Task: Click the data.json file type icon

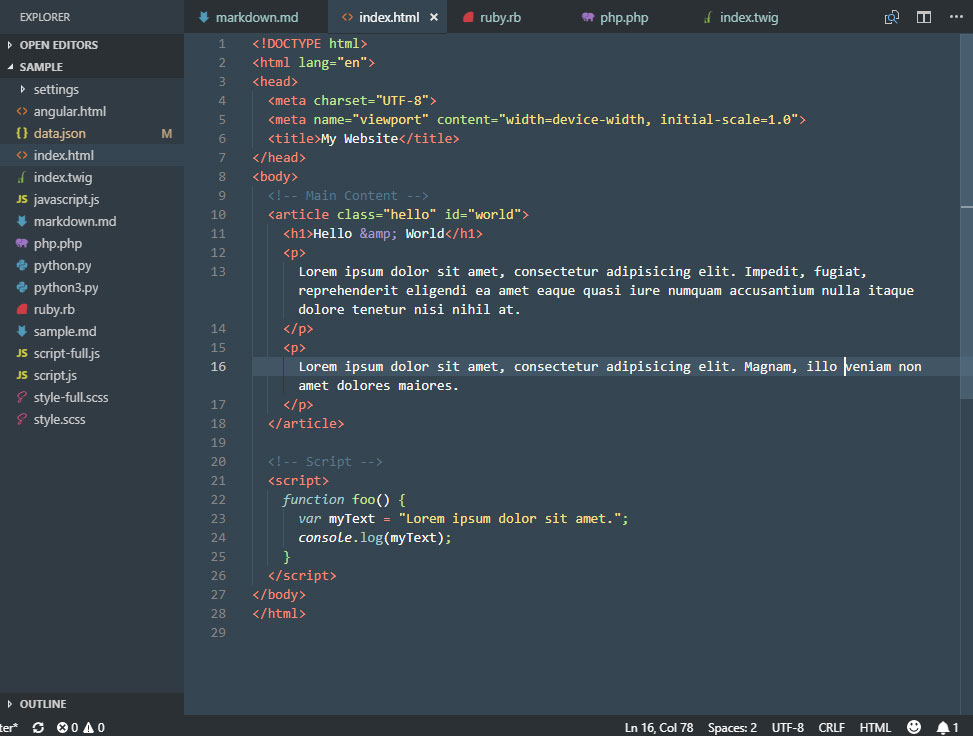Action: coord(22,133)
